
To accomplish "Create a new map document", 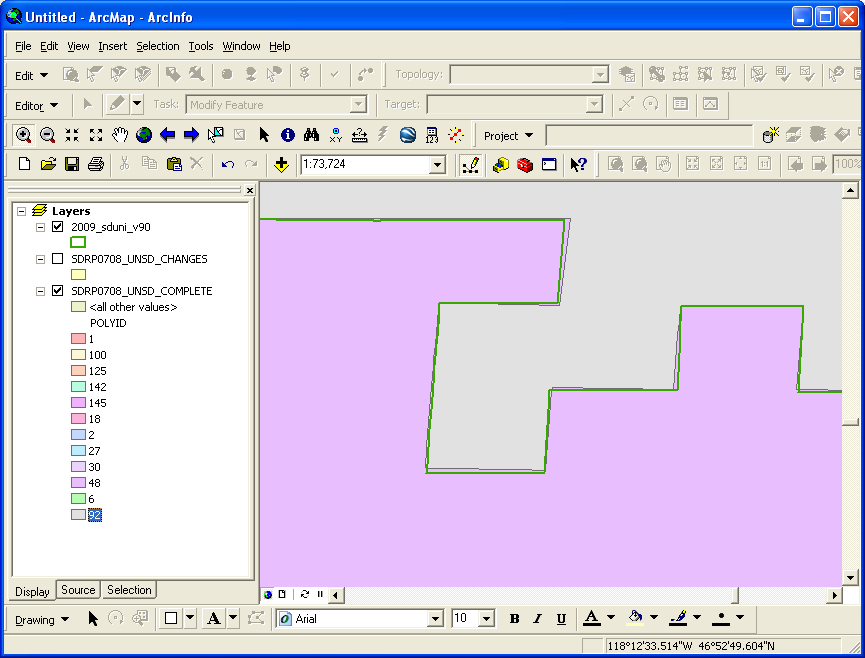I will click(x=24, y=164).
